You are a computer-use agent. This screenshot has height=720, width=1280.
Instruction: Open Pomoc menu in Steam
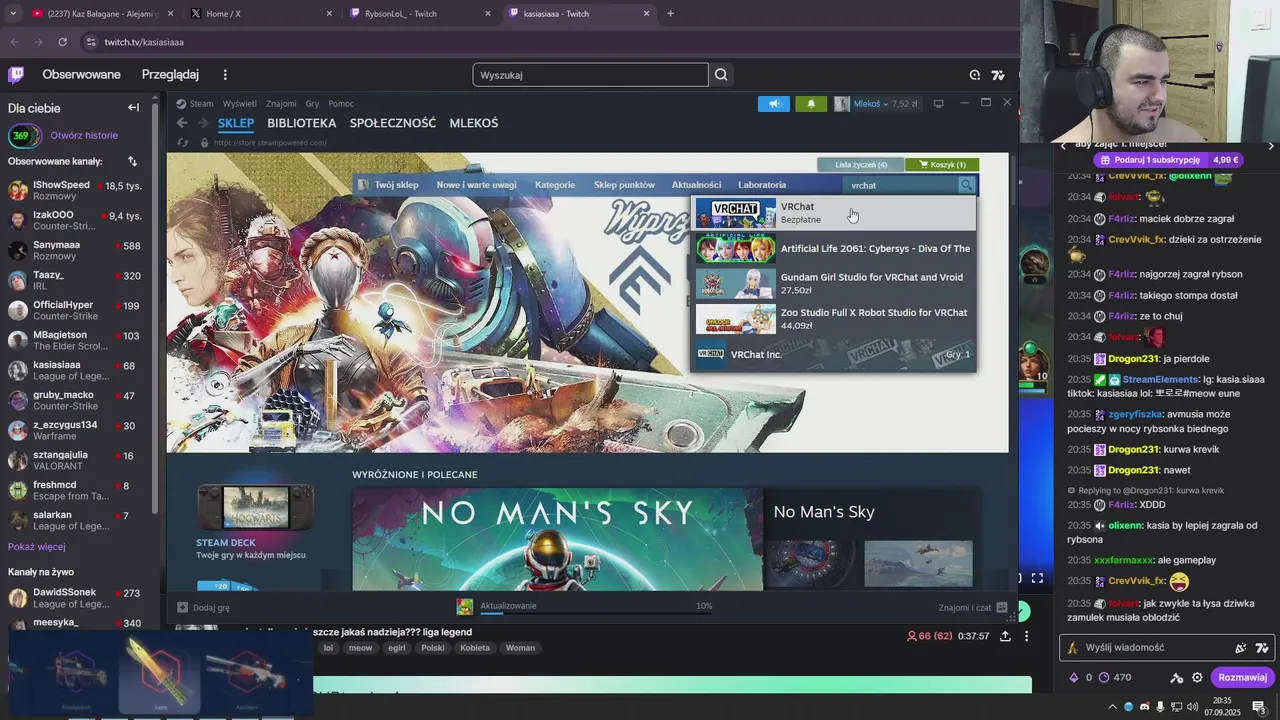pos(341,104)
